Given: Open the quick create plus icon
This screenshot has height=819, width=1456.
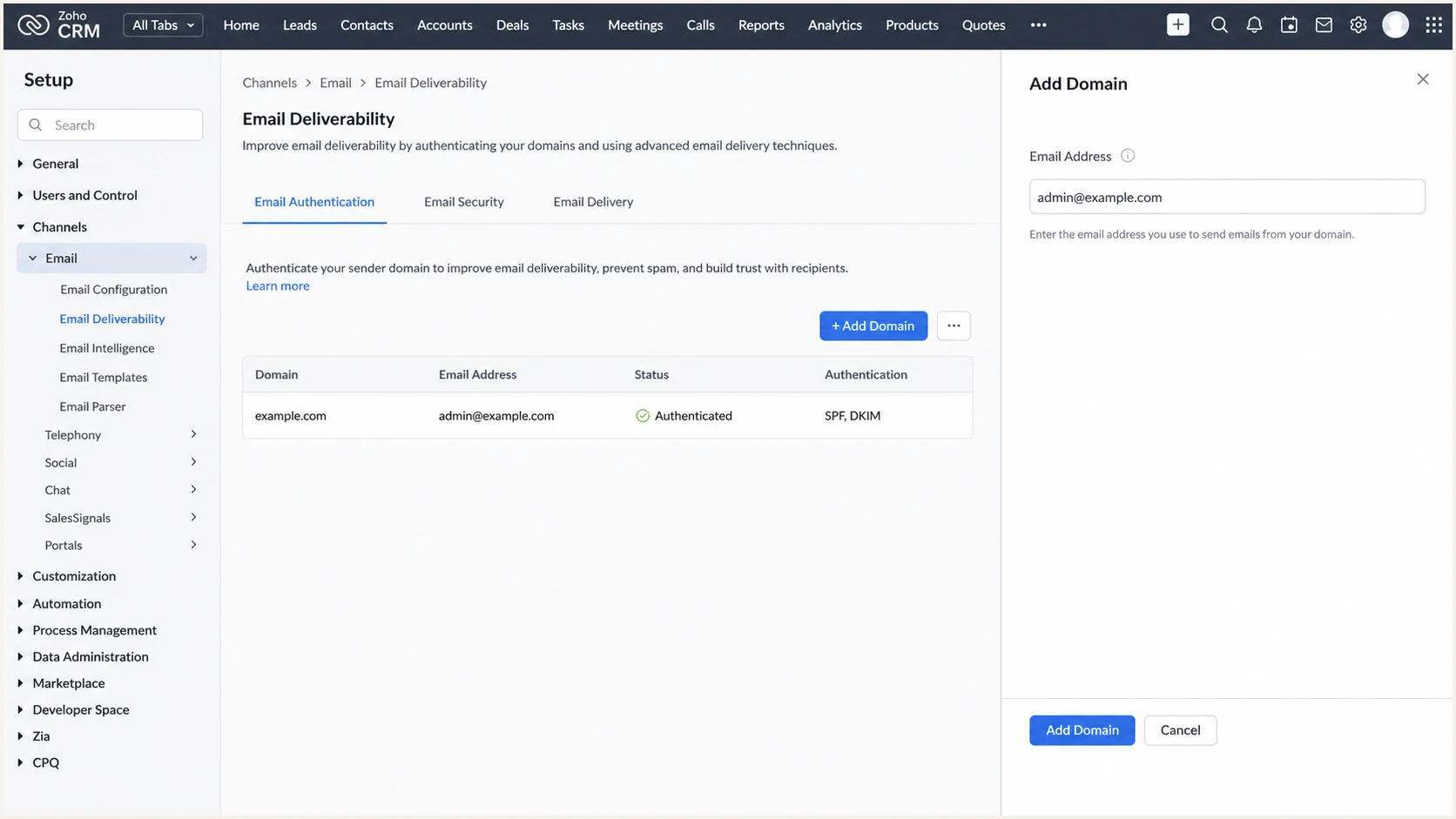Looking at the screenshot, I should click(1177, 25).
